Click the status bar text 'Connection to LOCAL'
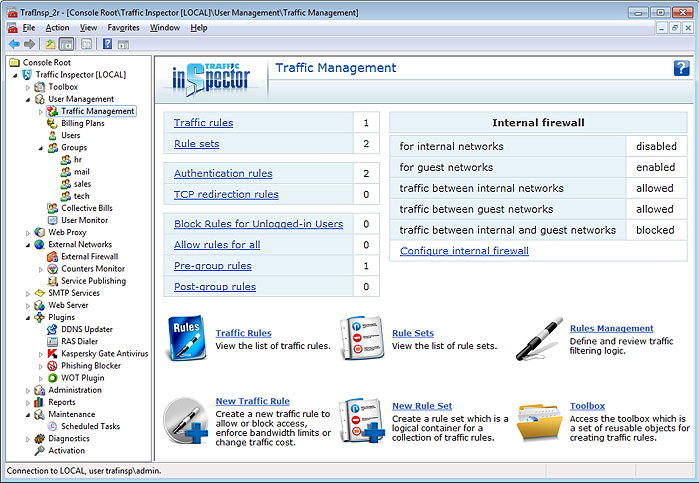699x483 pixels. pos(45,471)
